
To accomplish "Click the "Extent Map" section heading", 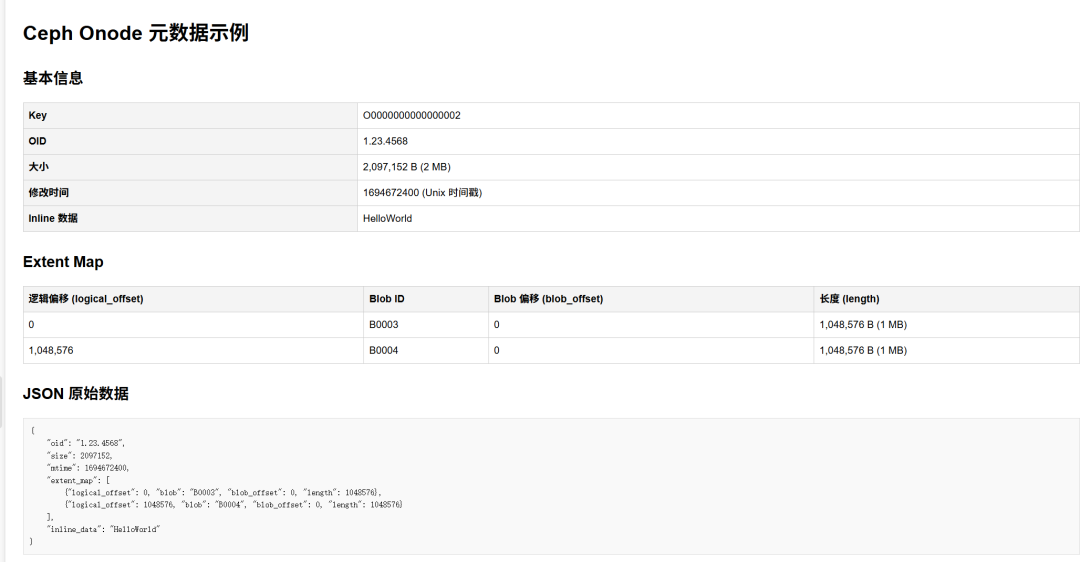I will pos(63,262).
